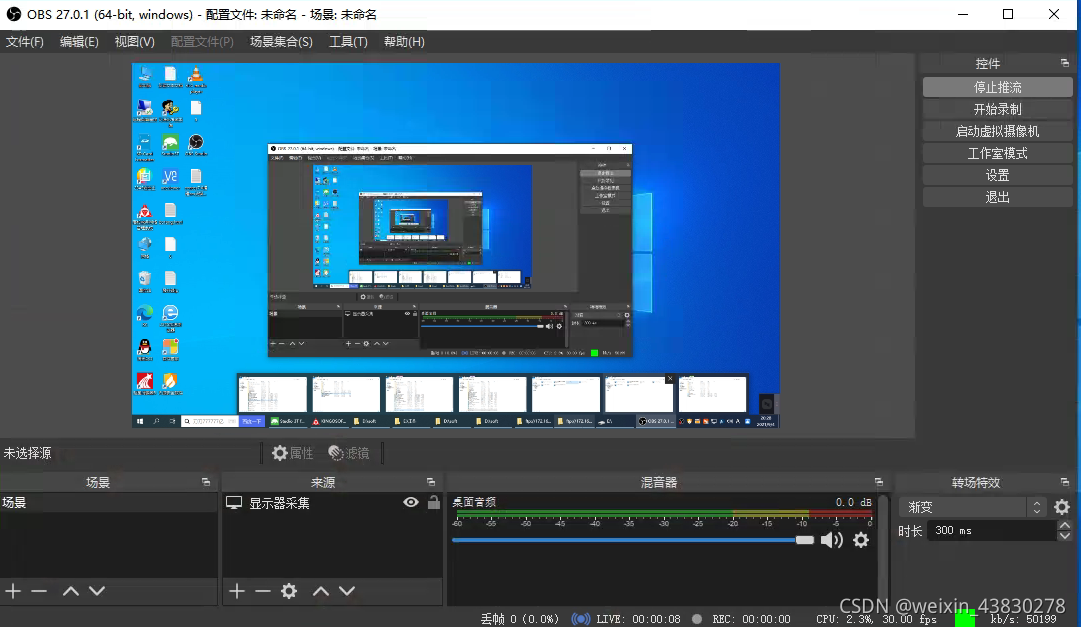
Task: Start recording with 开始录制 button
Action: (x=996, y=108)
